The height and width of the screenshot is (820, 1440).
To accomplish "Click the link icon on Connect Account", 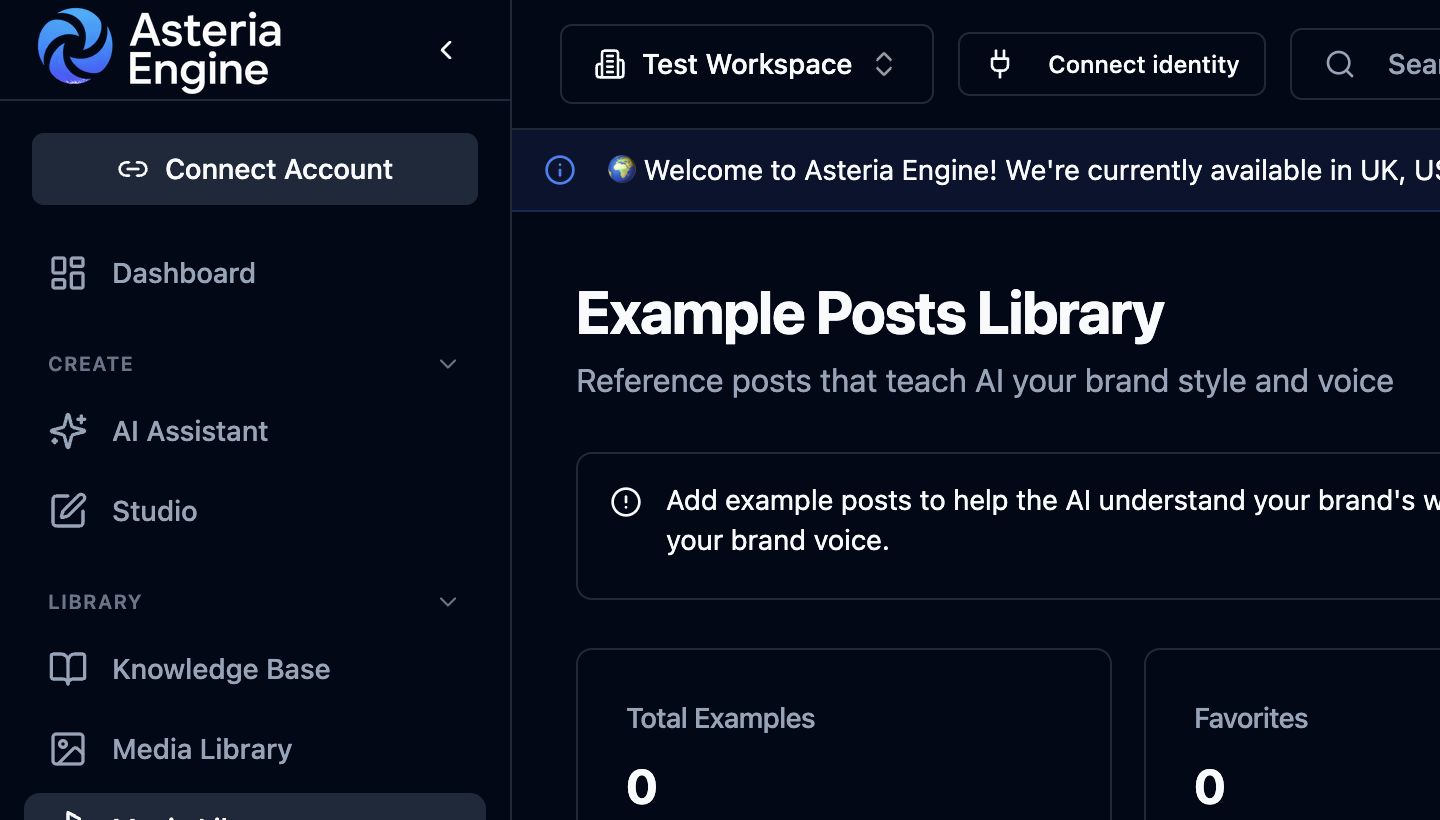I will tap(133, 170).
